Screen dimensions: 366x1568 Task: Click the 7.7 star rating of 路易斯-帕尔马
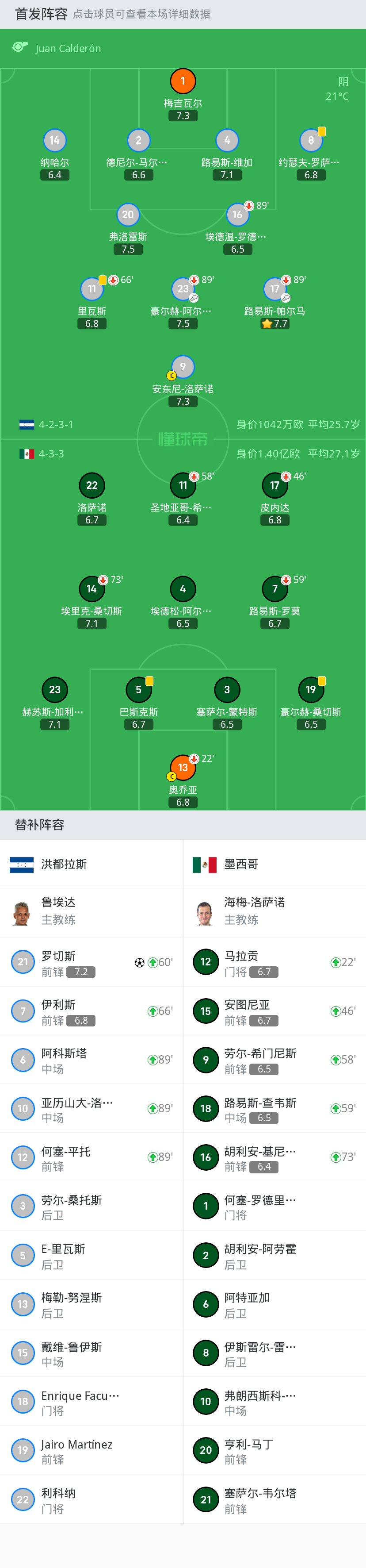click(x=275, y=324)
